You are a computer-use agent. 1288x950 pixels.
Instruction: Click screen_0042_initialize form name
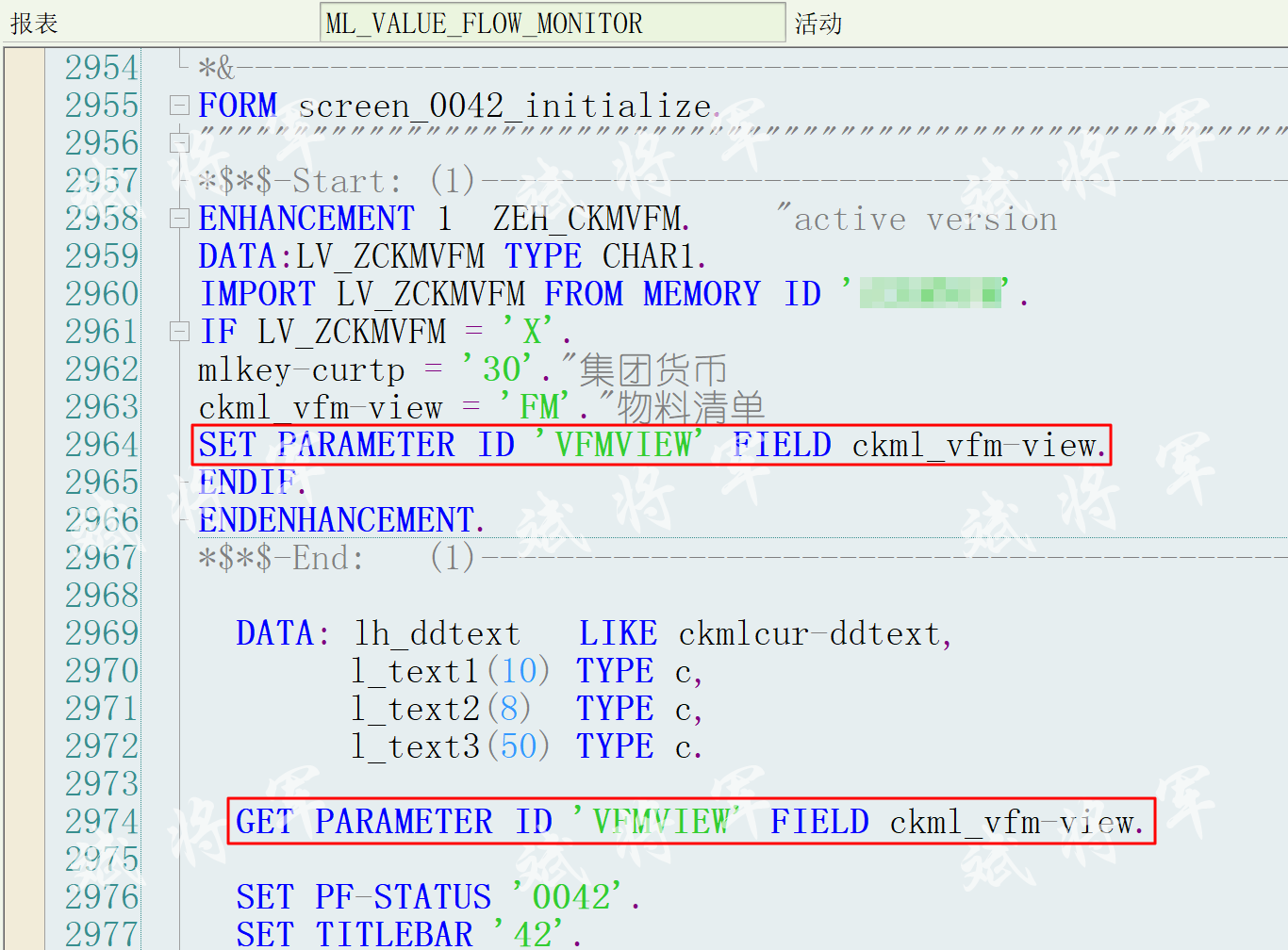click(x=504, y=106)
